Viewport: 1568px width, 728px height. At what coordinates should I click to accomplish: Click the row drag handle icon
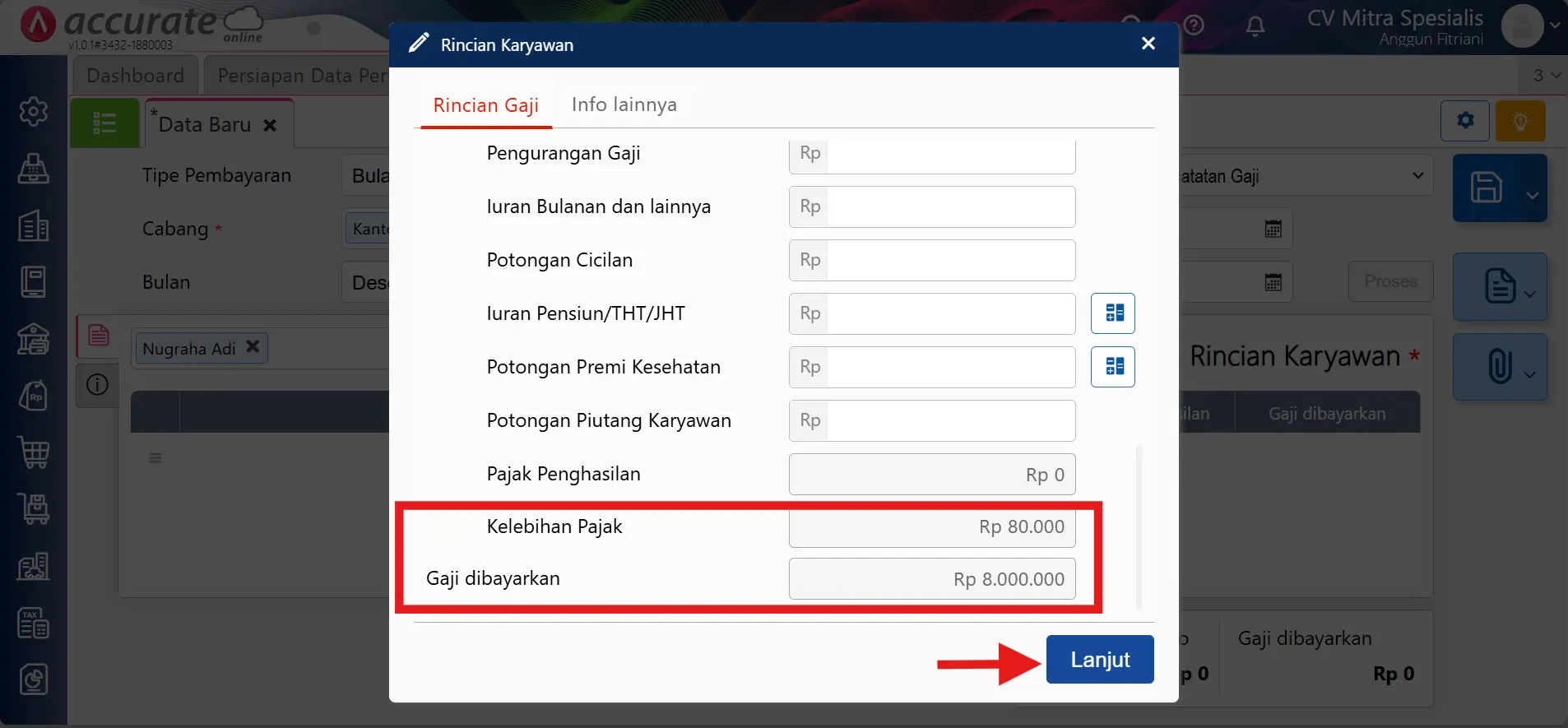tap(155, 457)
